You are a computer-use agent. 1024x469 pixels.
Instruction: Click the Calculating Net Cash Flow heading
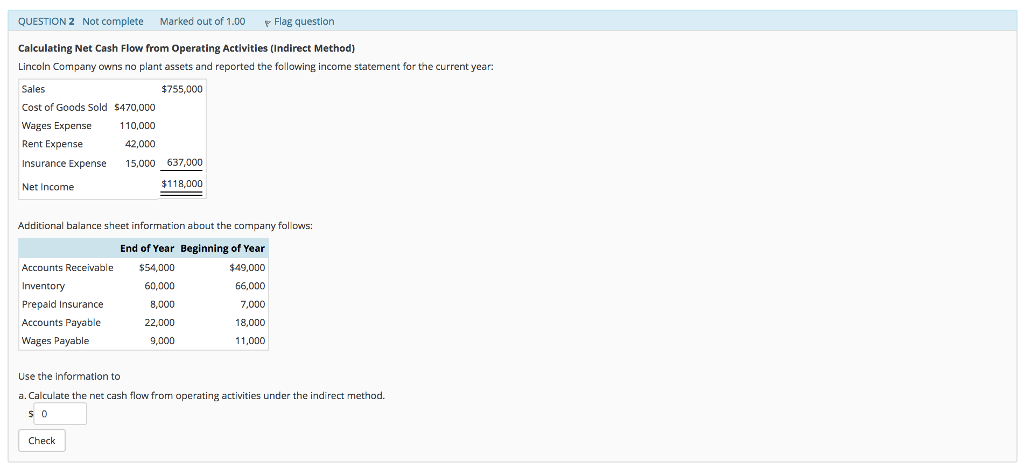point(187,48)
